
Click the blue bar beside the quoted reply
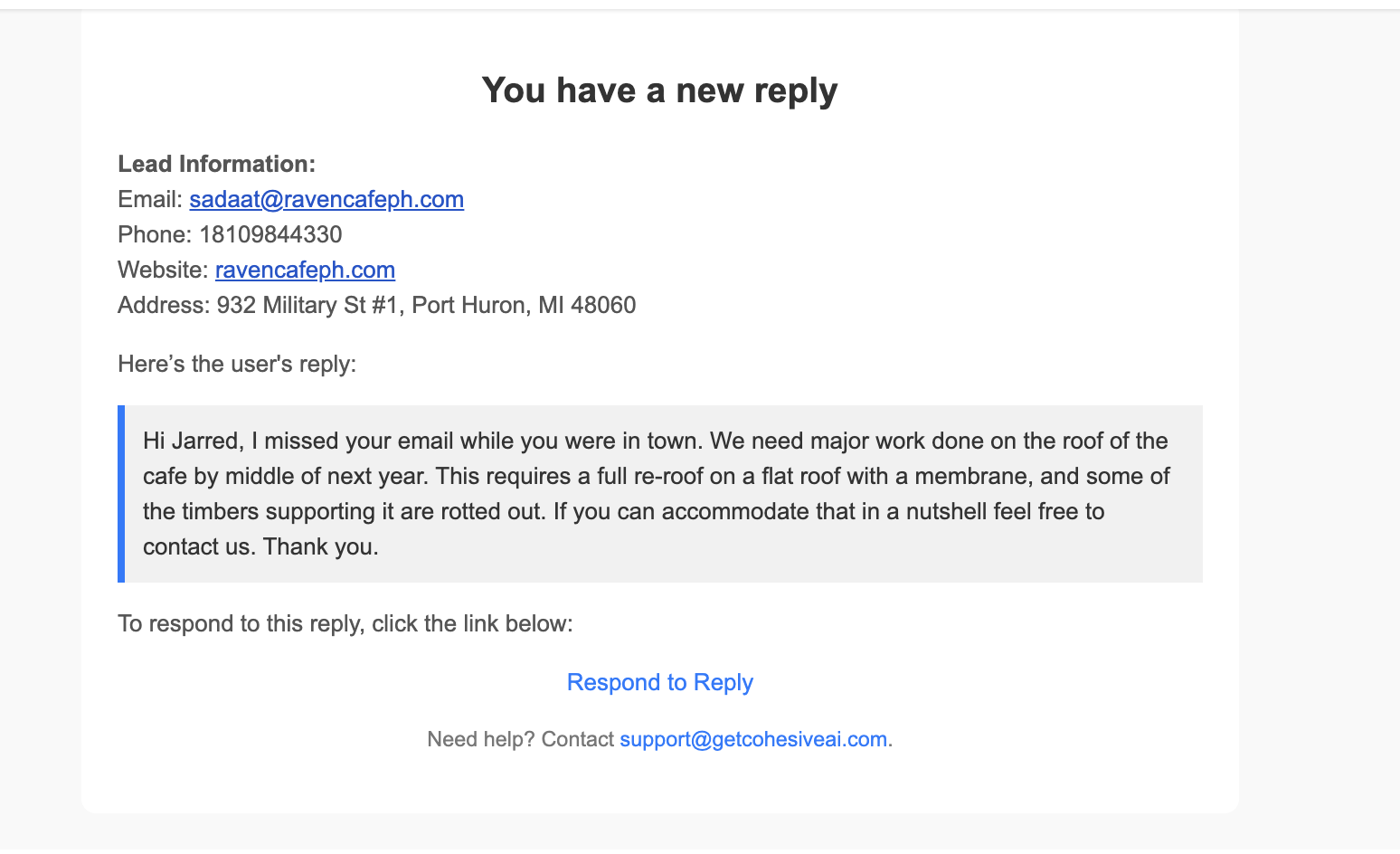(x=121, y=494)
